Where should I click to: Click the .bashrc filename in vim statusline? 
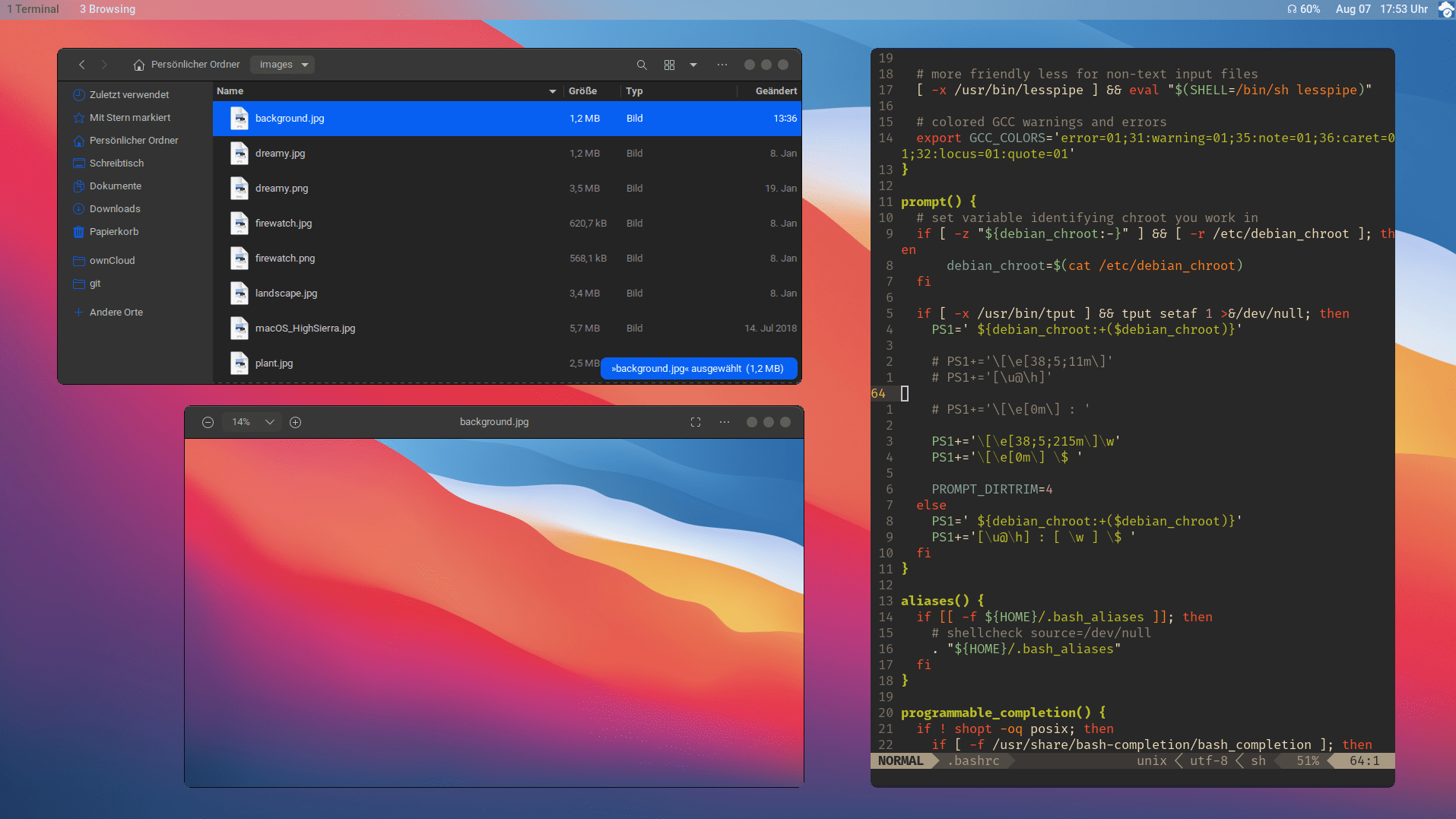point(973,760)
